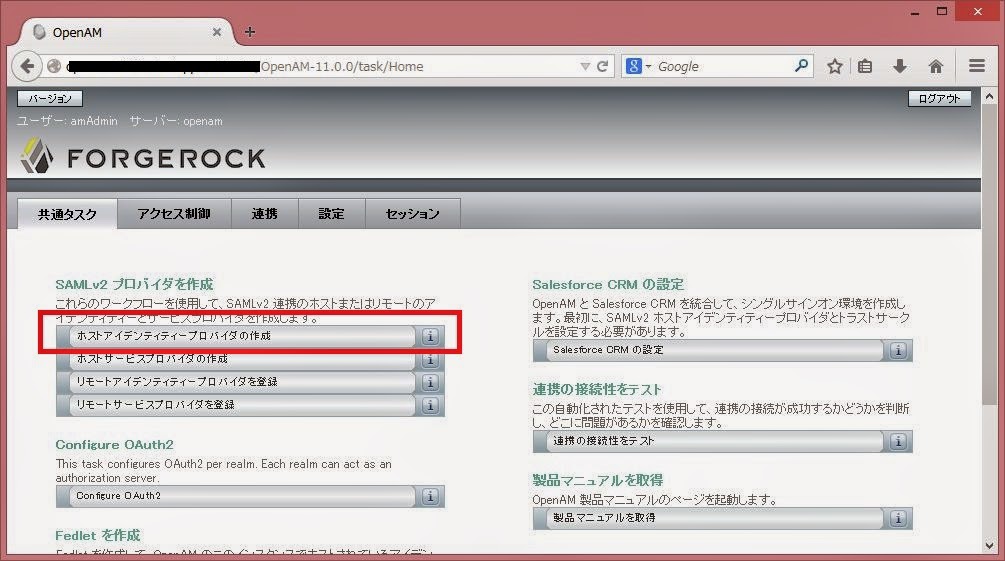Click the search magnifier icon
The image size is (1005, 561).
click(x=801, y=65)
